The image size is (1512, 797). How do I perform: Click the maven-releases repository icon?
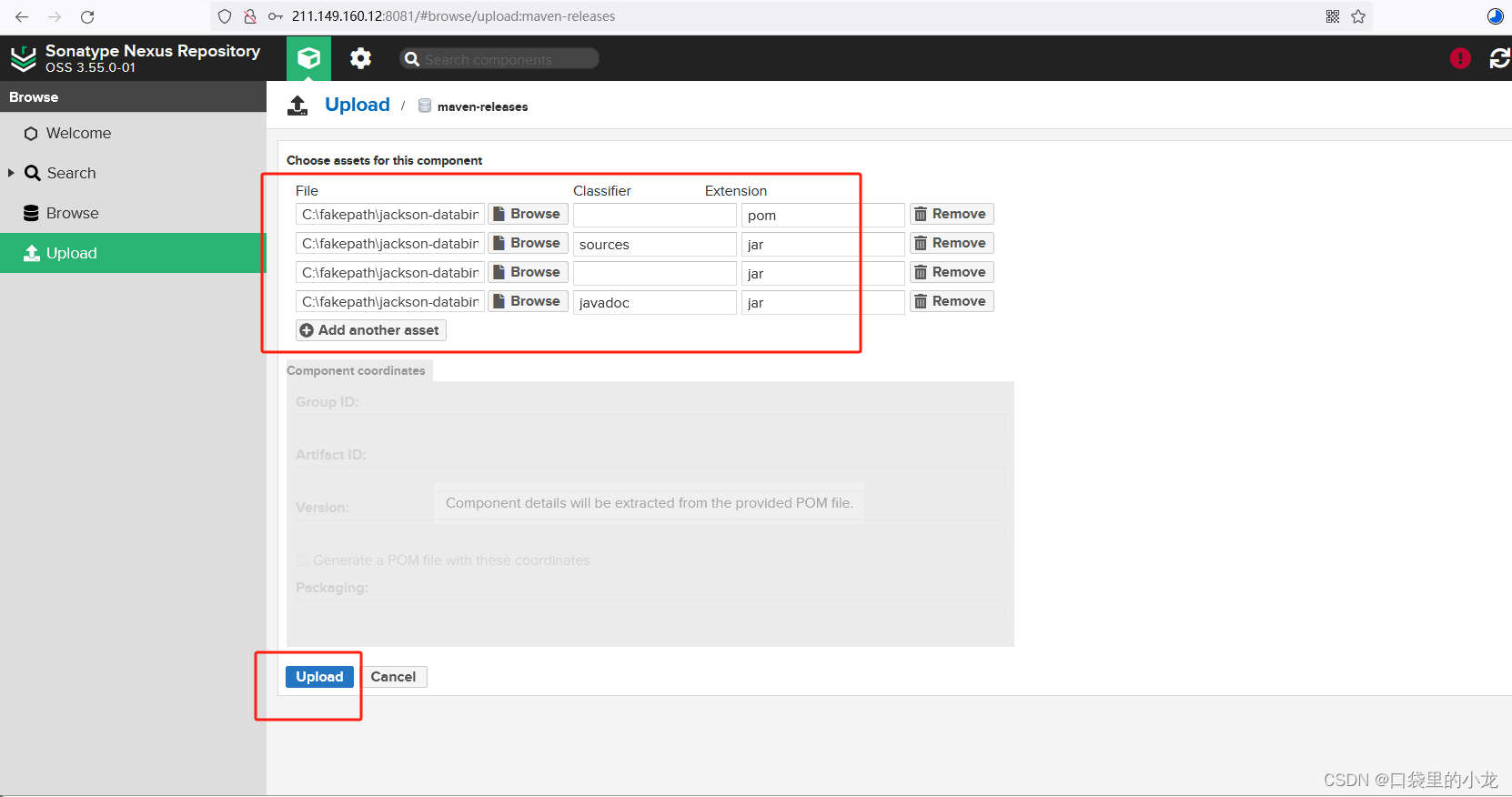point(425,106)
